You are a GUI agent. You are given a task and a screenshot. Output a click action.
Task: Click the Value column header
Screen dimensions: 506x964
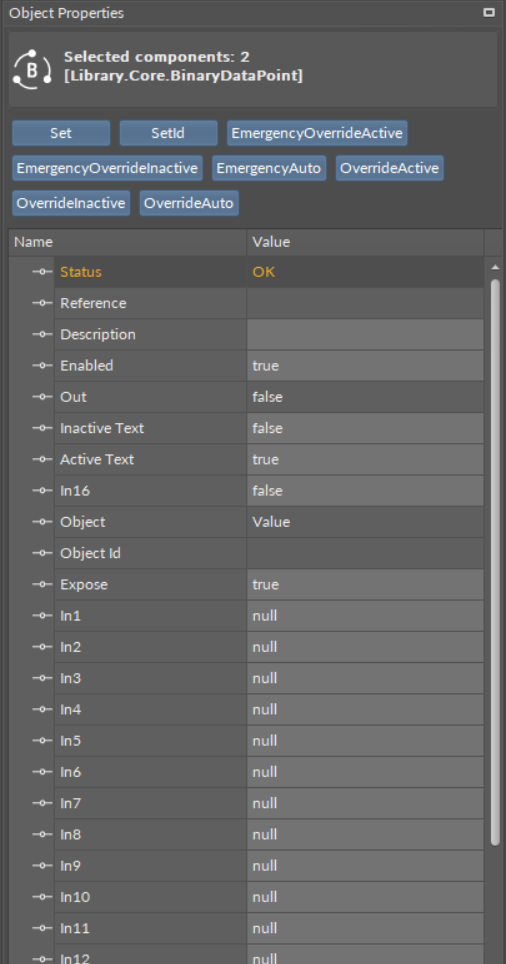pos(365,242)
